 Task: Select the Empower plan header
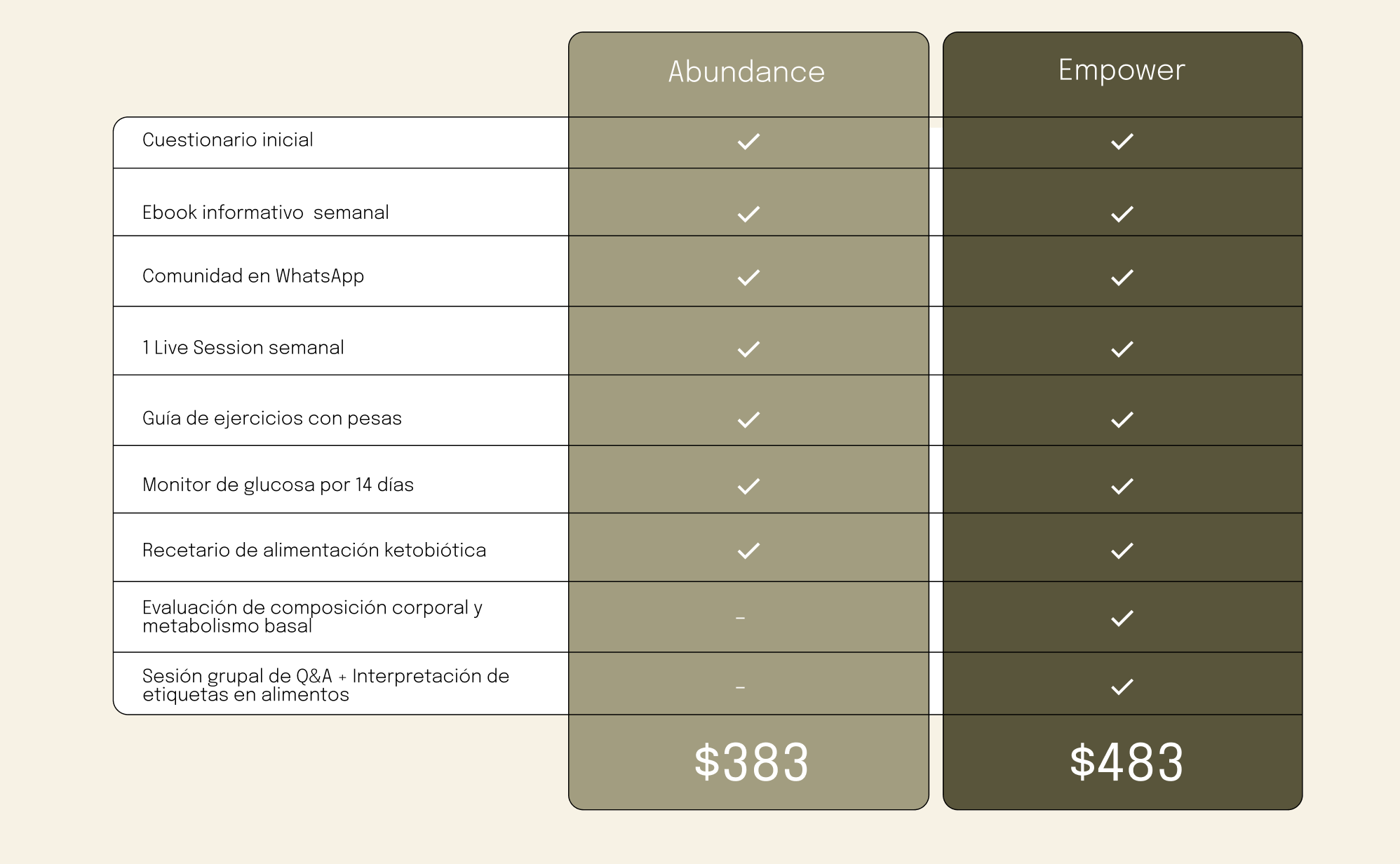pos(1122,70)
